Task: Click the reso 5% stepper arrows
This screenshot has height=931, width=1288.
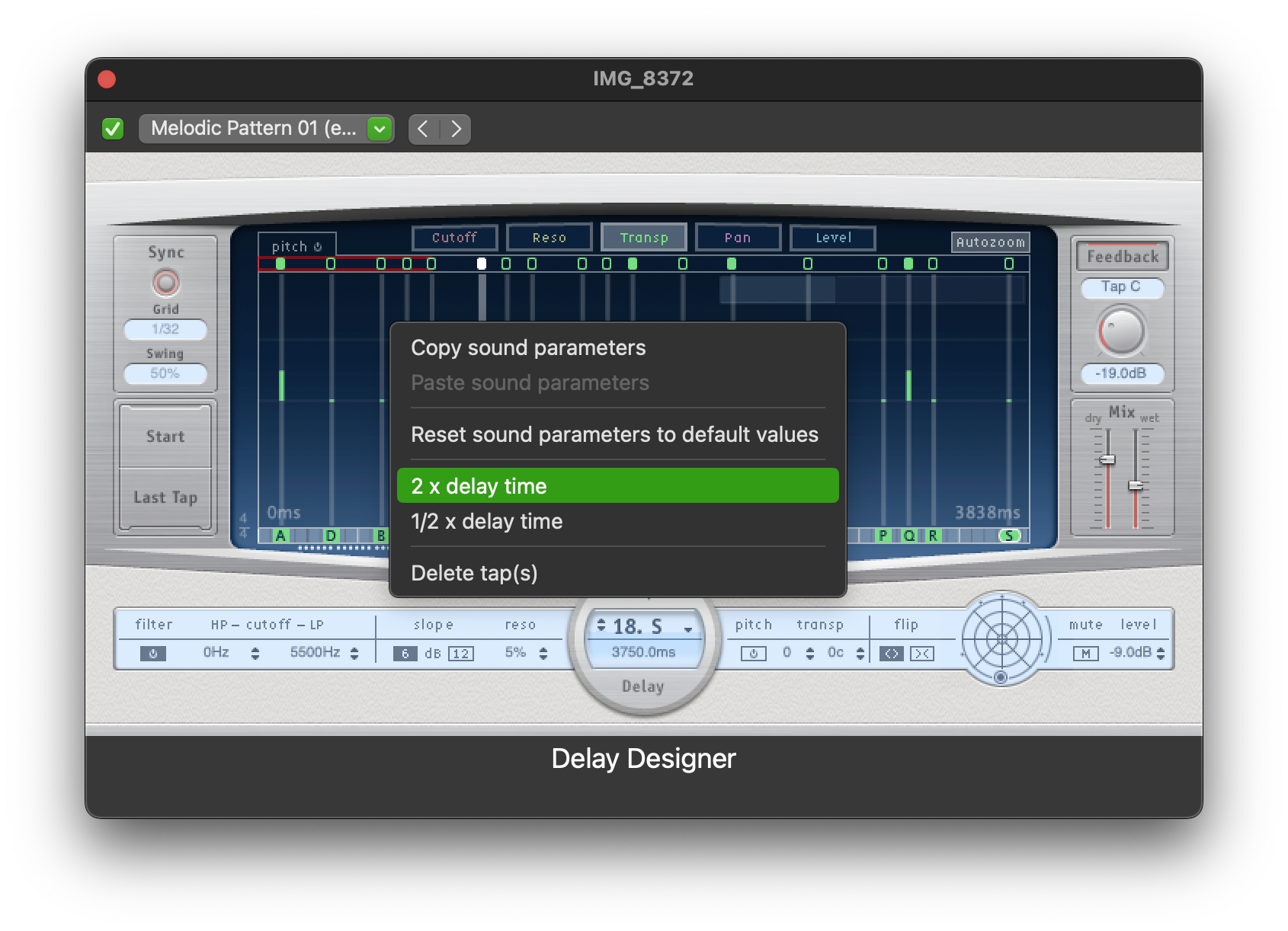Action: (x=543, y=653)
